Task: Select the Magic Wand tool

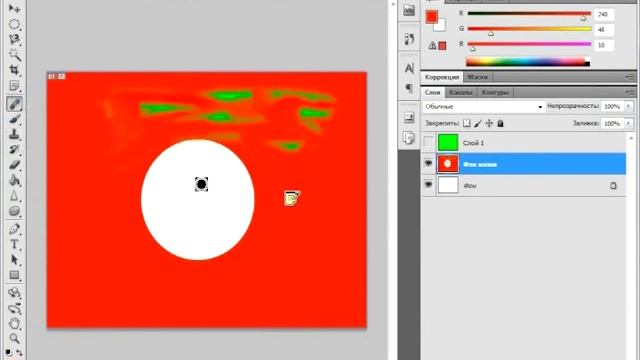Action: click(x=14, y=54)
